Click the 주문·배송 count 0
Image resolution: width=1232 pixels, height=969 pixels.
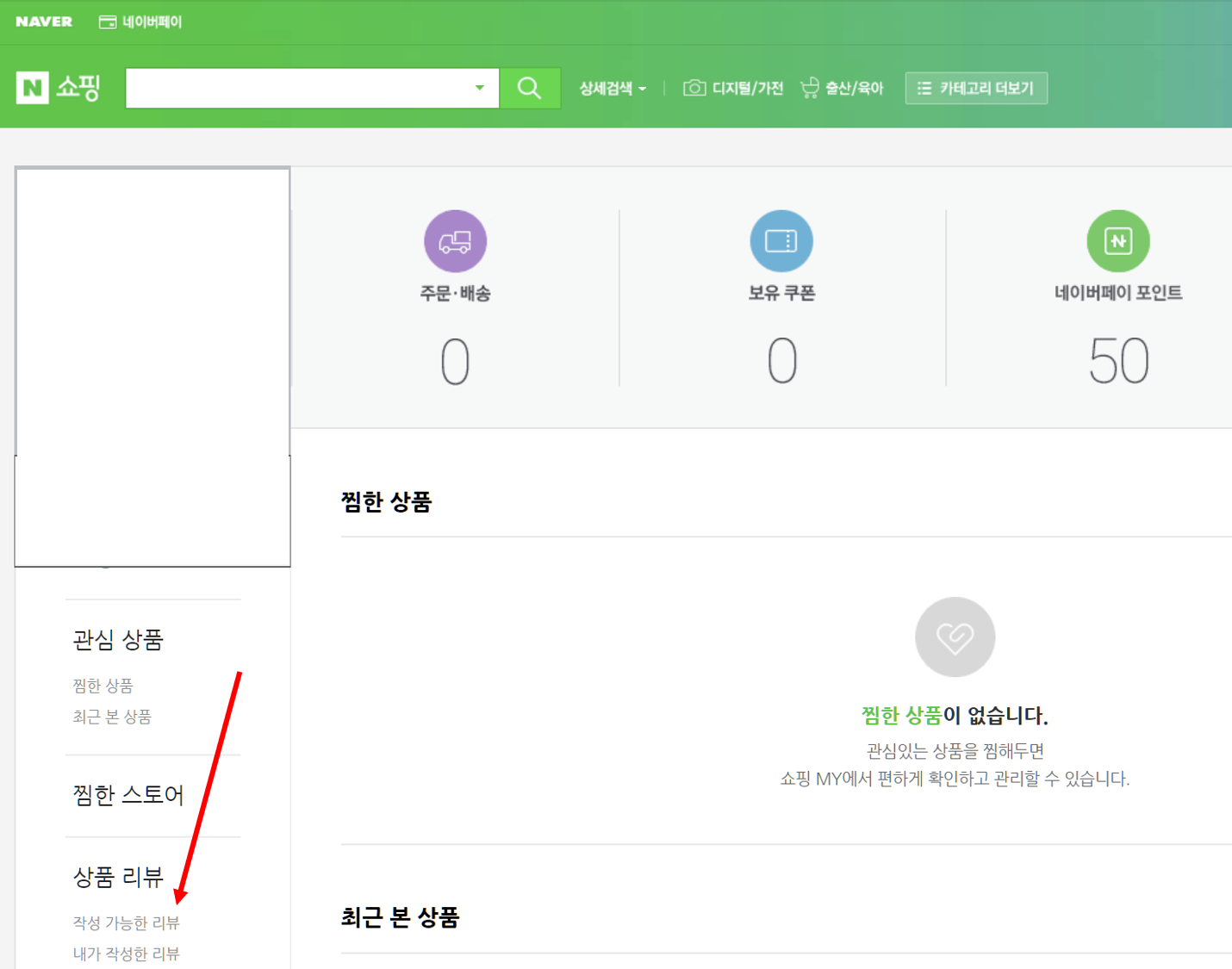456,361
